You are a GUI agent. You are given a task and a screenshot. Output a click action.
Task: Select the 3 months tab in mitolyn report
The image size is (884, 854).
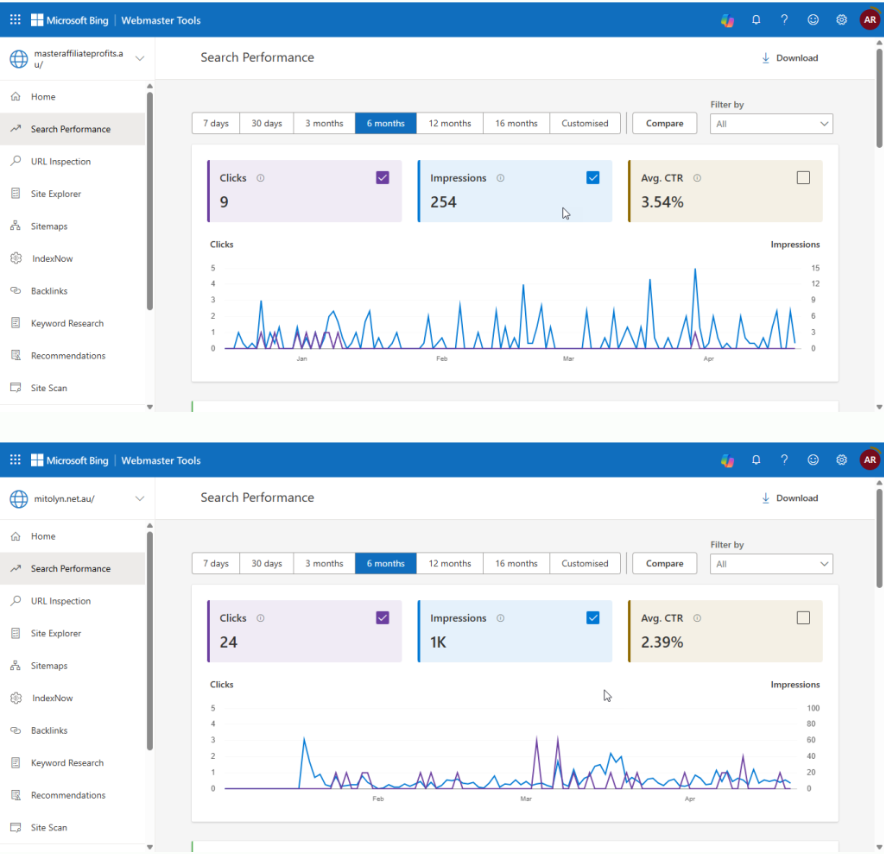324,564
